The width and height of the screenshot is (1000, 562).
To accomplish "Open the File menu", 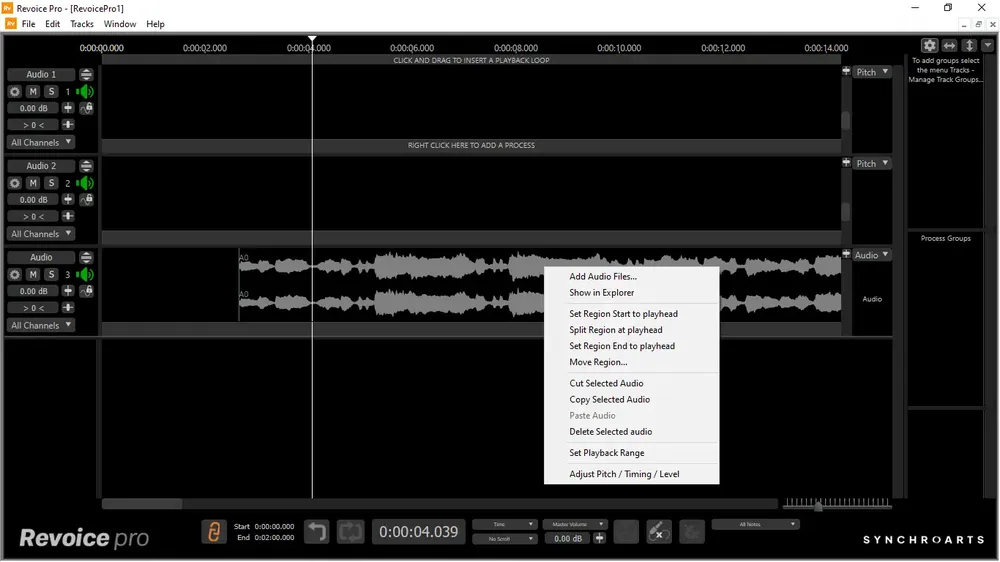I will (28, 24).
